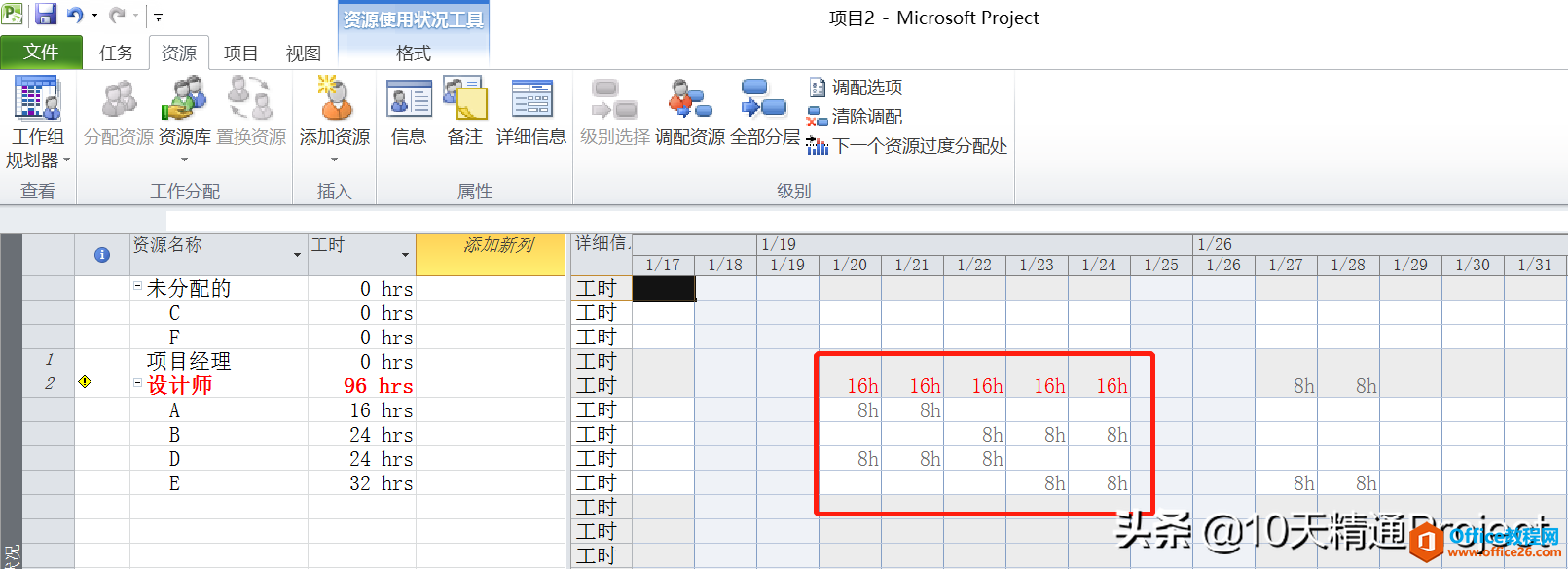Click the Team Planner (工作组规划器) icon
Viewport: 1568px width, 569px height.
tap(37, 101)
